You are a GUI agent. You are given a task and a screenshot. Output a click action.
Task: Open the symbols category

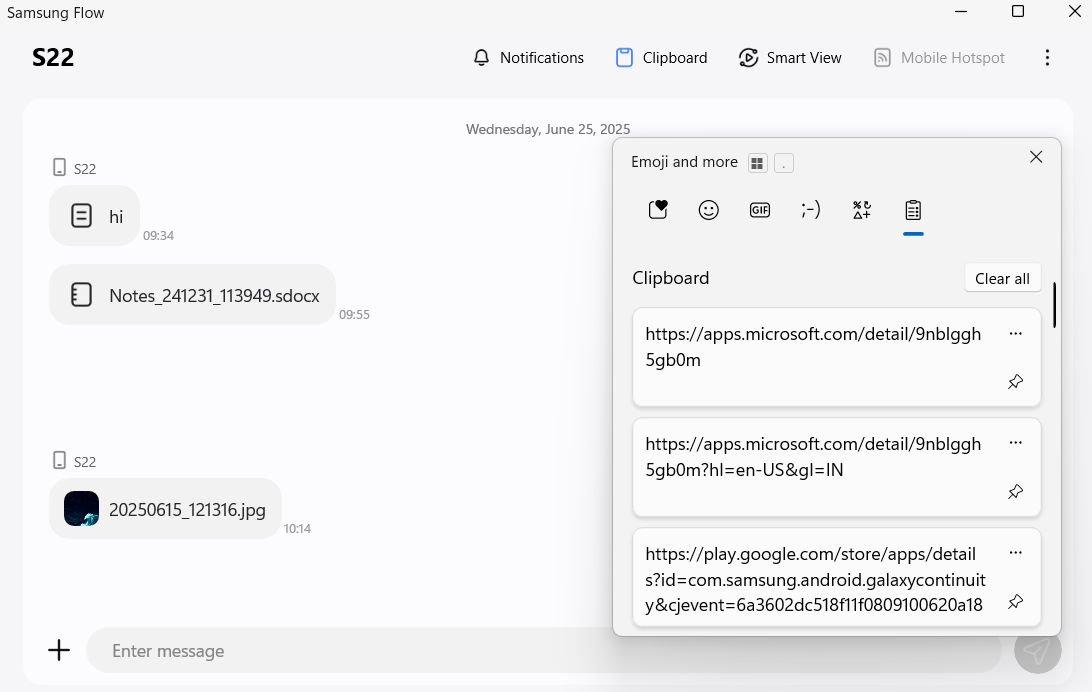(861, 210)
